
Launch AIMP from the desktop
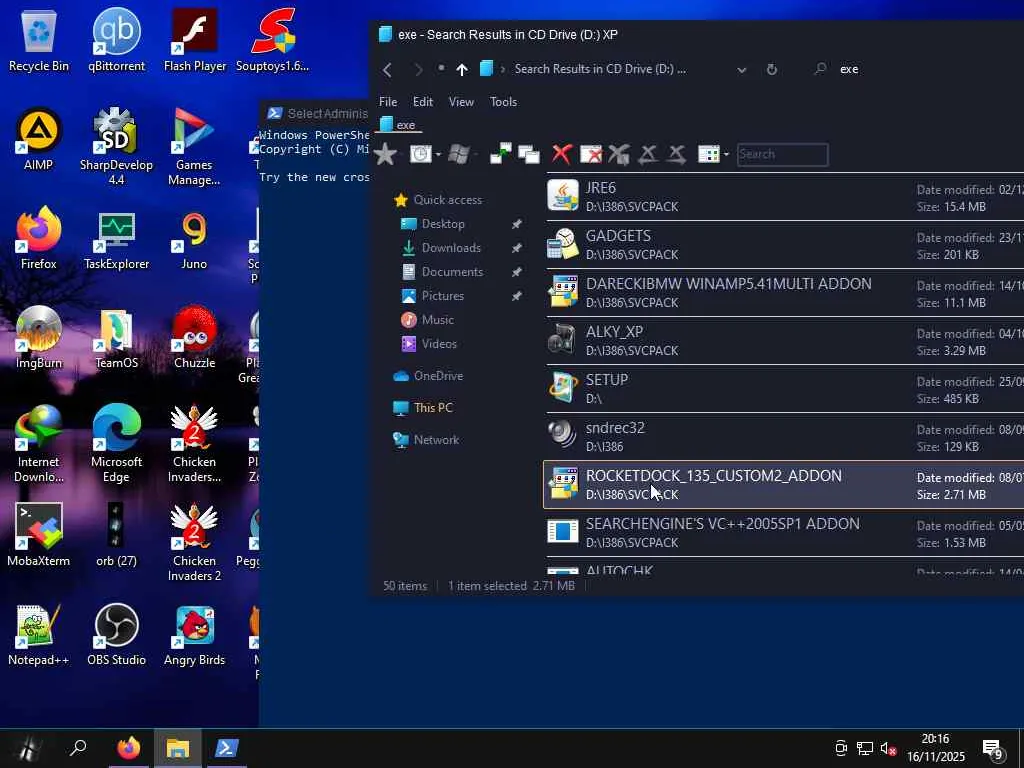tap(39, 139)
